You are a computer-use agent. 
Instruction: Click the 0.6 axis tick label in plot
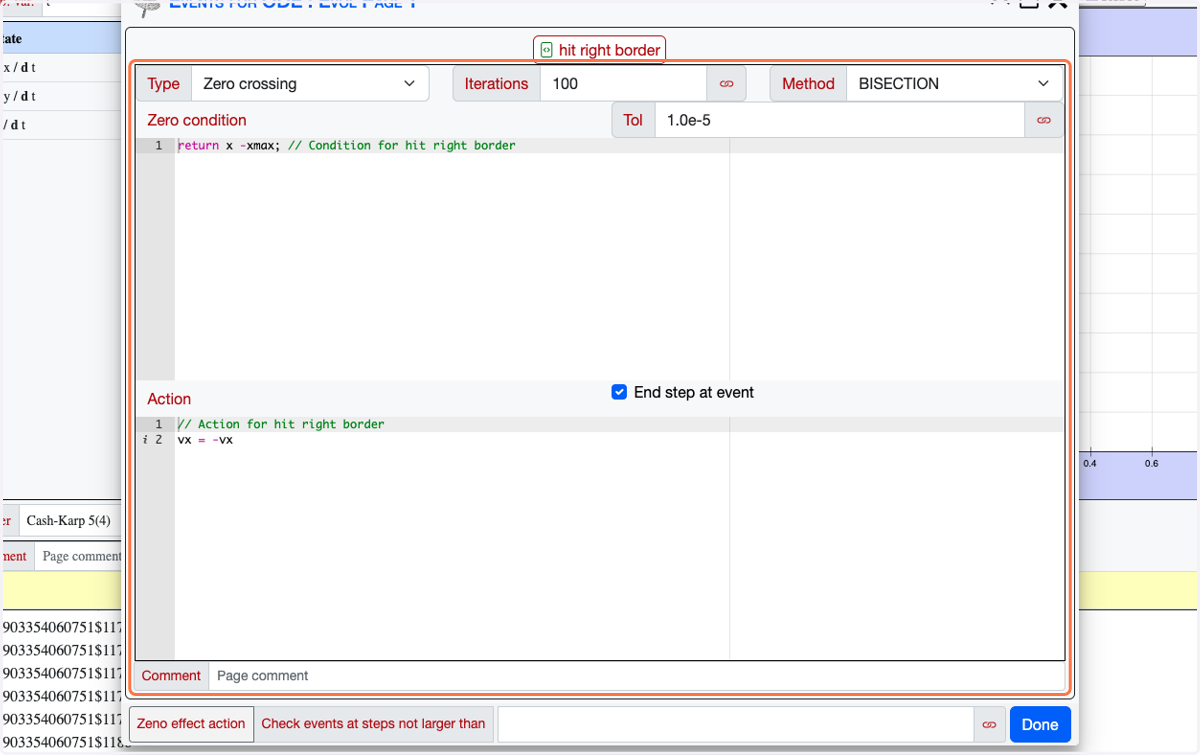(x=1152, y=464)
